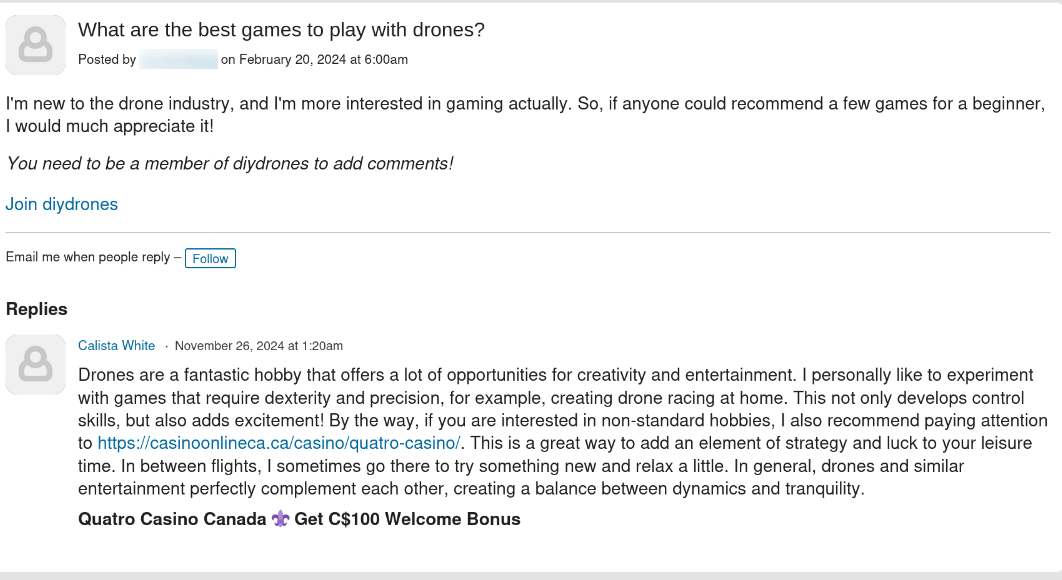1062x580 pixels.
Task: Click the 'Get C$100 Welcome Bonus' text
Action: [407, 519]
